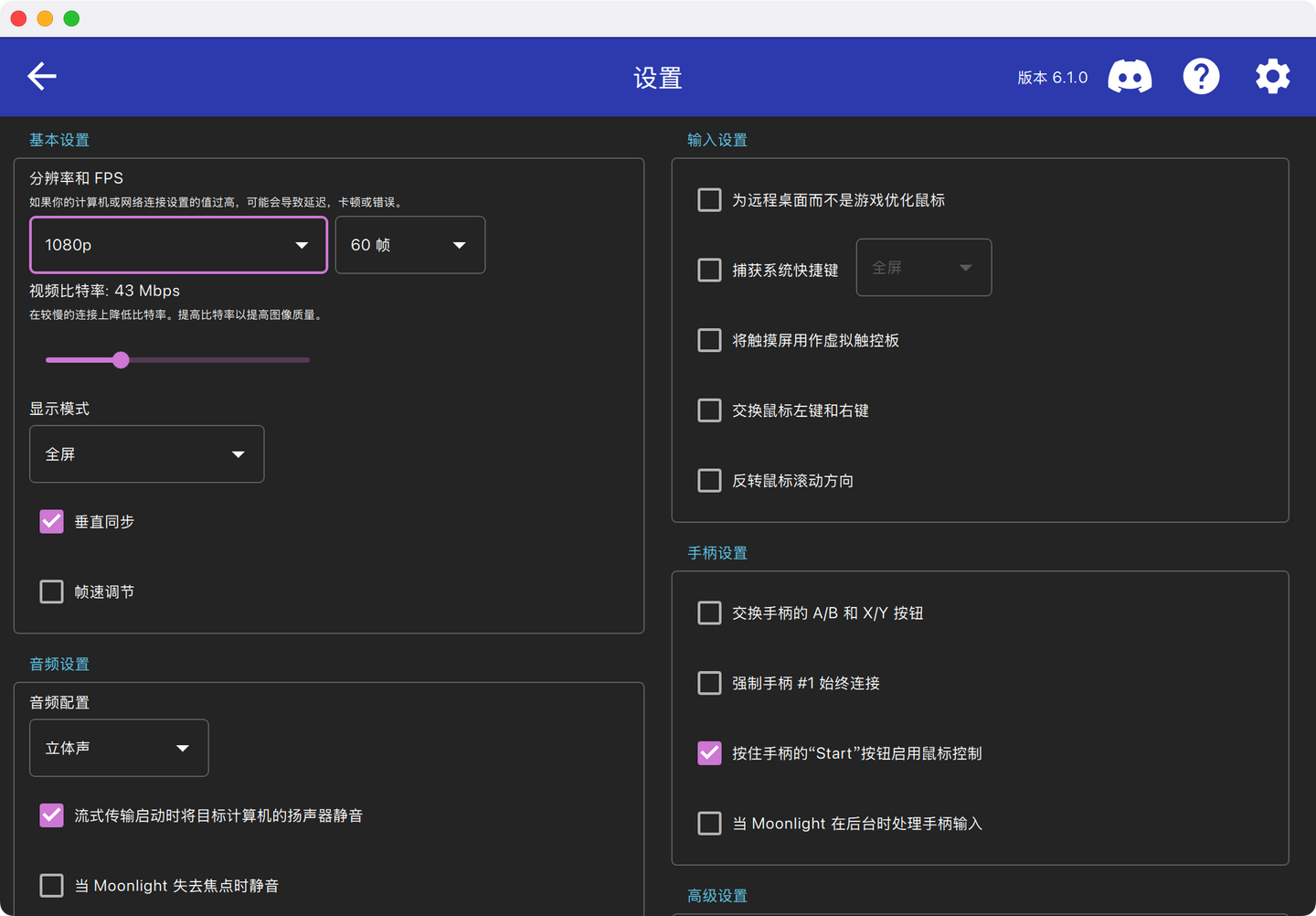Enable the 帧速调节 checkbox
1316x916 pixels.
coord(52,592)
